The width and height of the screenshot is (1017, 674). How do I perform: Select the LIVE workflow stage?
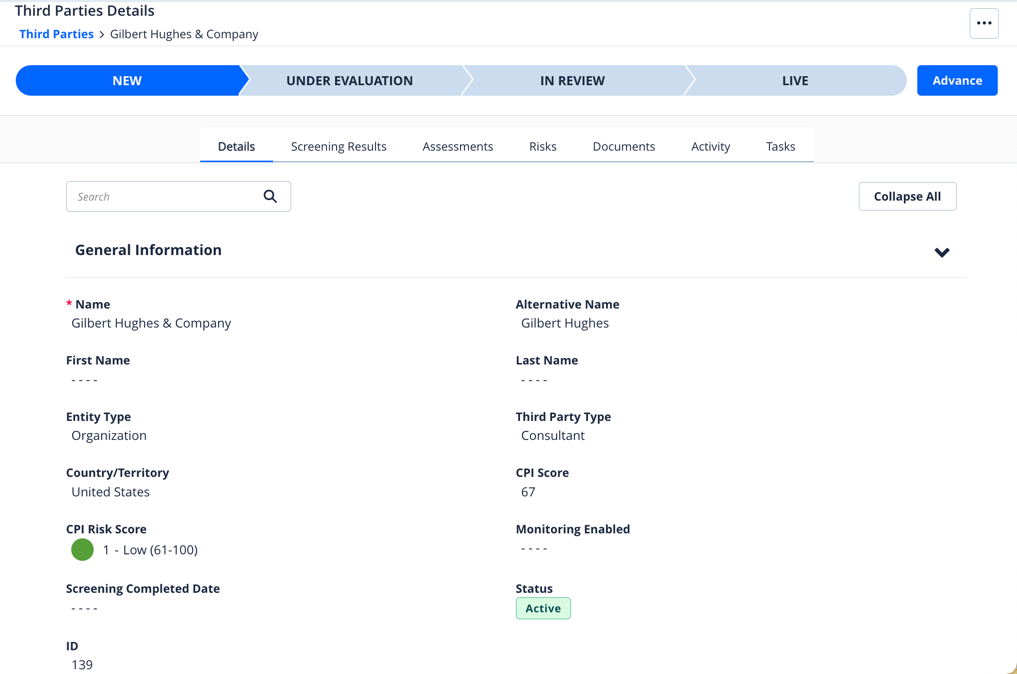click(795, 81)
